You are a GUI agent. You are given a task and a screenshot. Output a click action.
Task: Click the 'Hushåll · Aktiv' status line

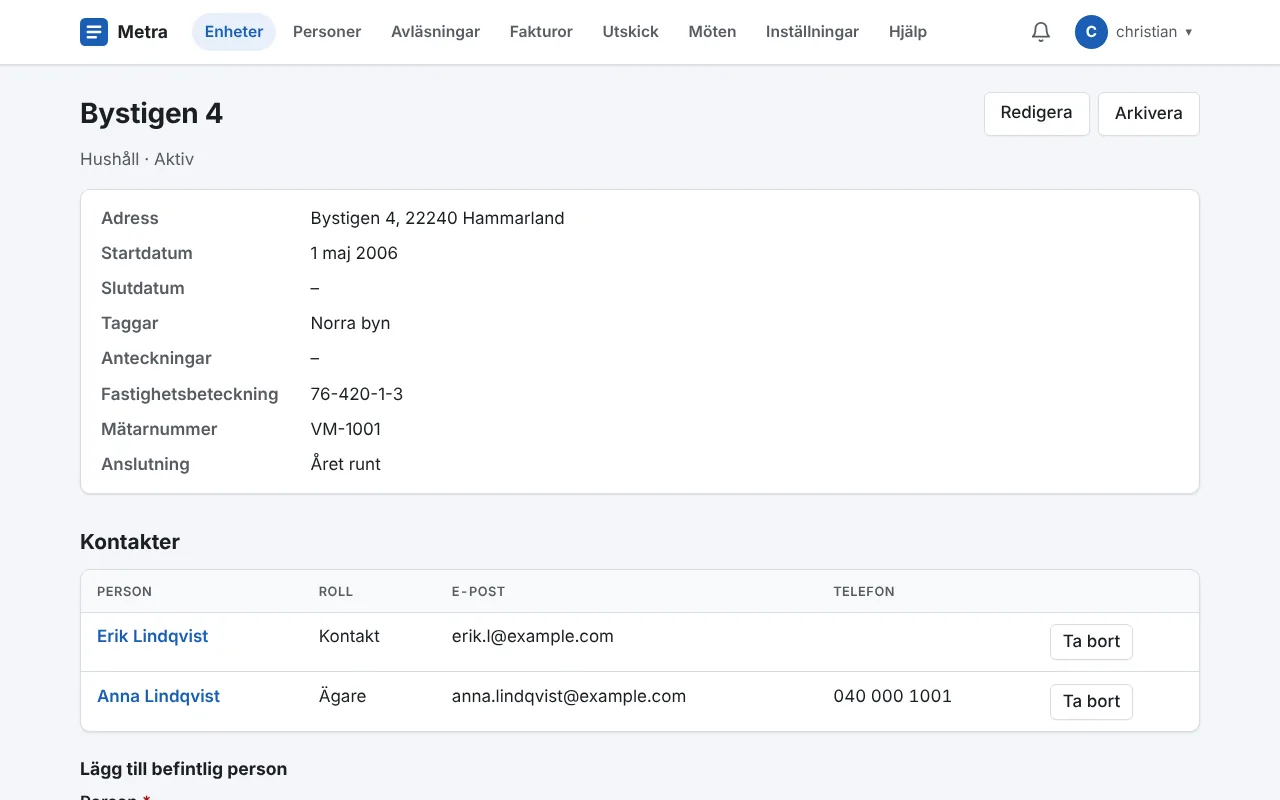click(x=137, y=159)
